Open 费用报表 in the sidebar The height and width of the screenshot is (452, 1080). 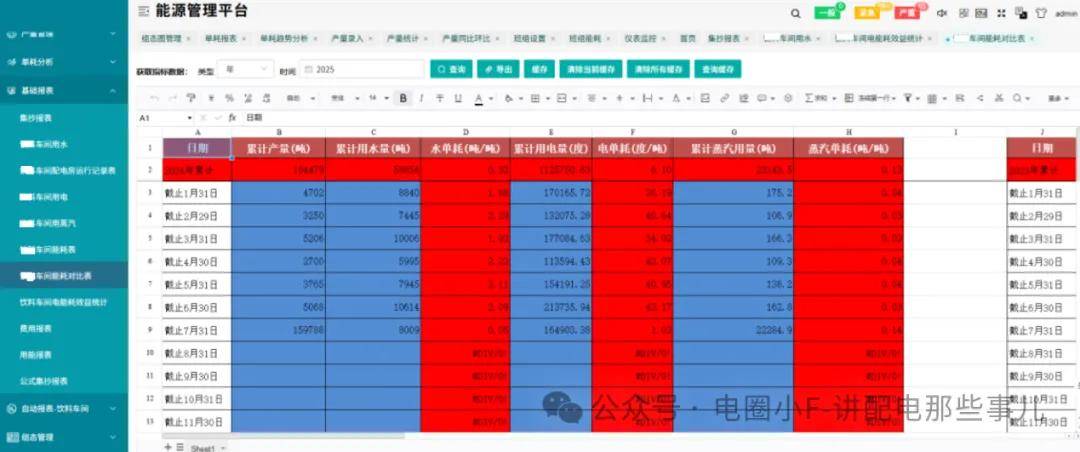[36, 329]
